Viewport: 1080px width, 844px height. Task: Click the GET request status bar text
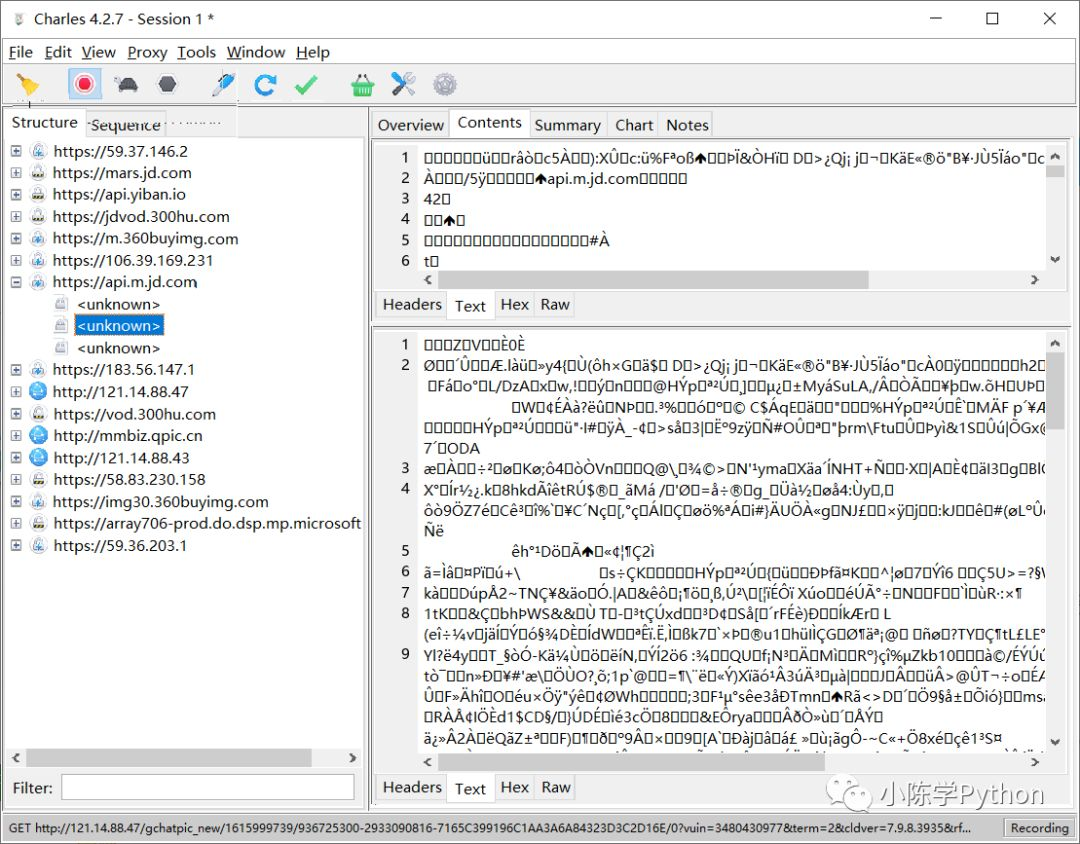490,827
